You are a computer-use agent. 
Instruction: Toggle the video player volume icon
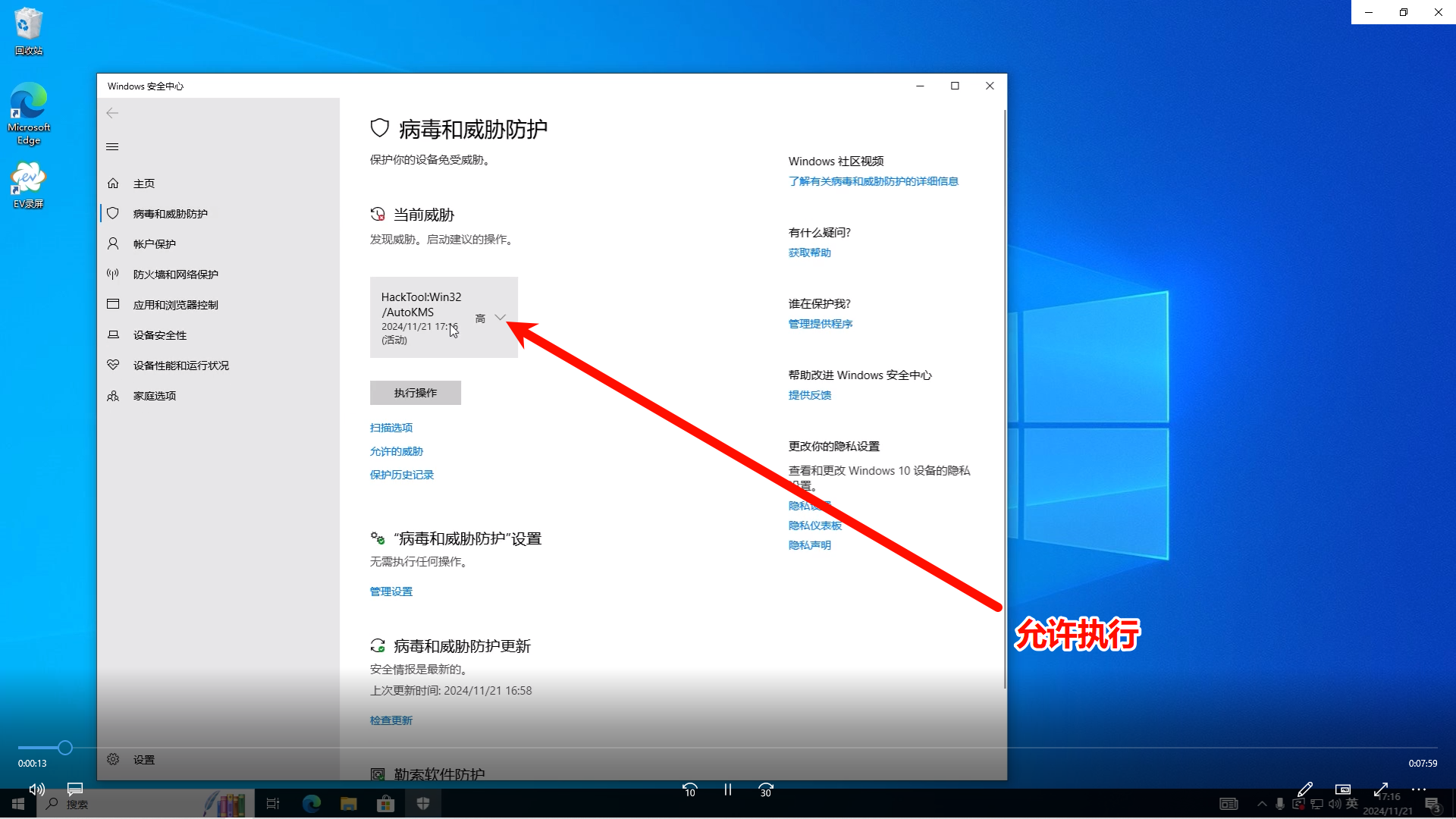click(36, 789)
